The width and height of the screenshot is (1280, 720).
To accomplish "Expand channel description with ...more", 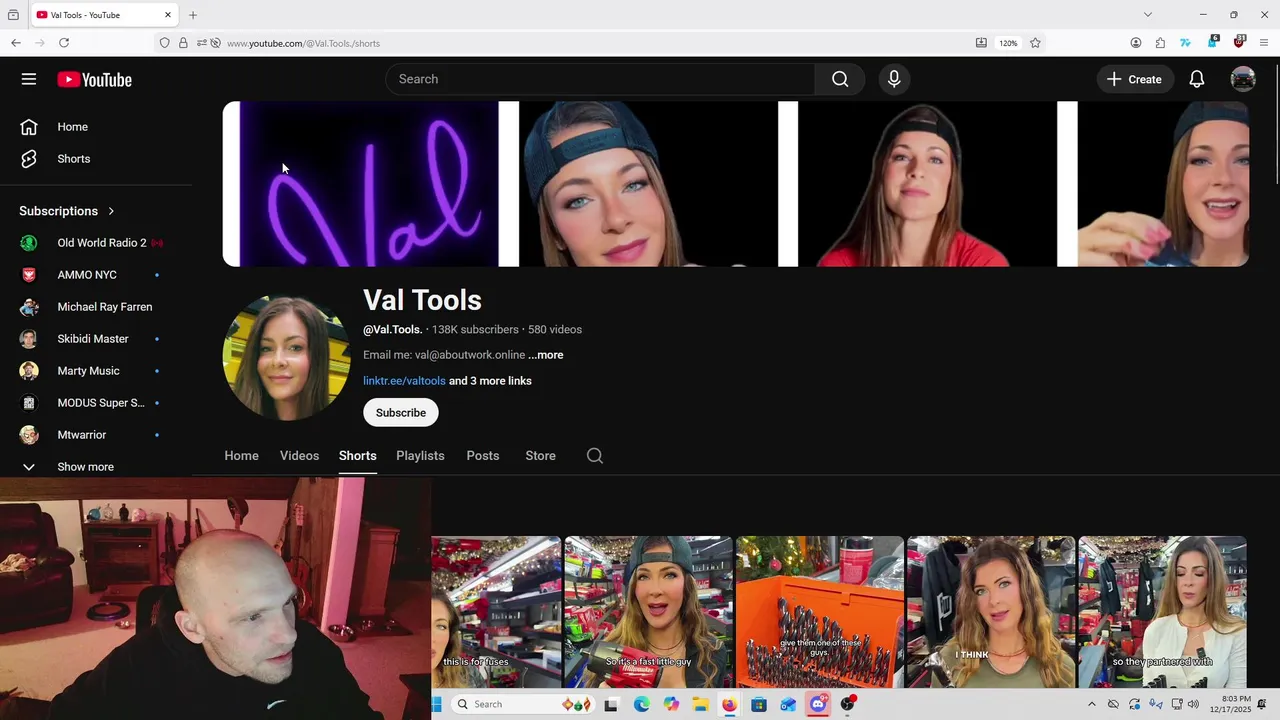I will coord(546,355).
